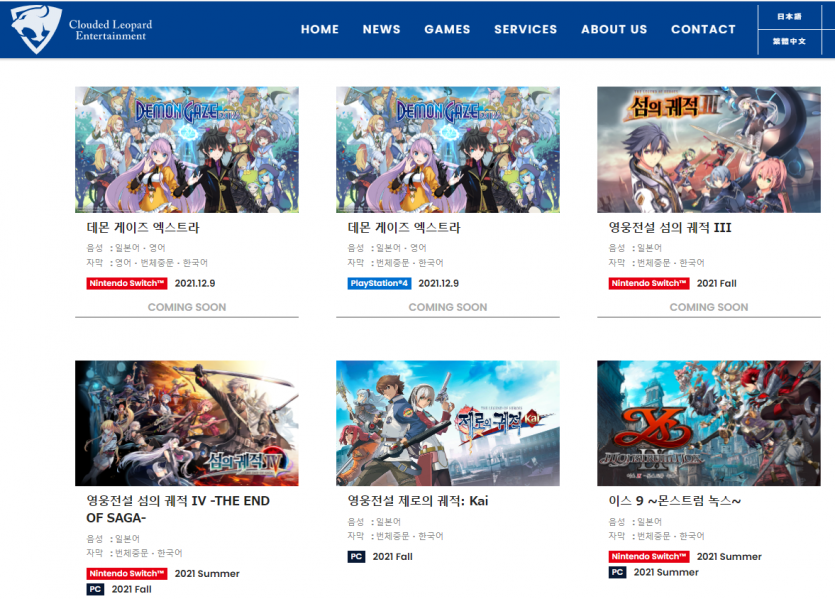Click Nintendo Switch badge under 섬의 궤적 III
The image size is (835, 599).
649,283
